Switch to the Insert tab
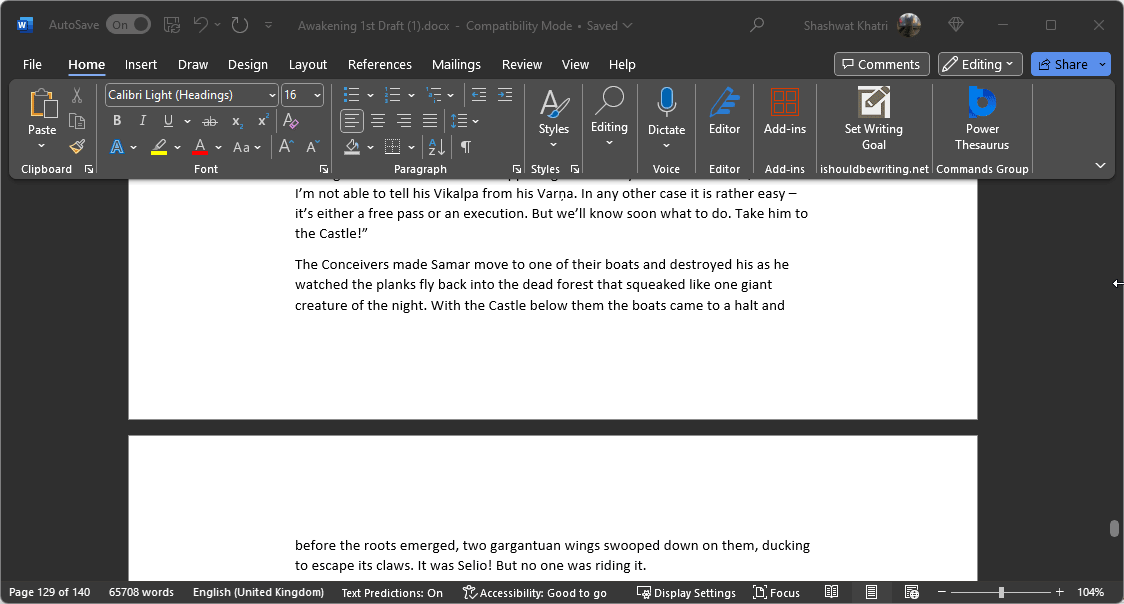Viewport: 1124px width, 604px height. click(140, 64)
